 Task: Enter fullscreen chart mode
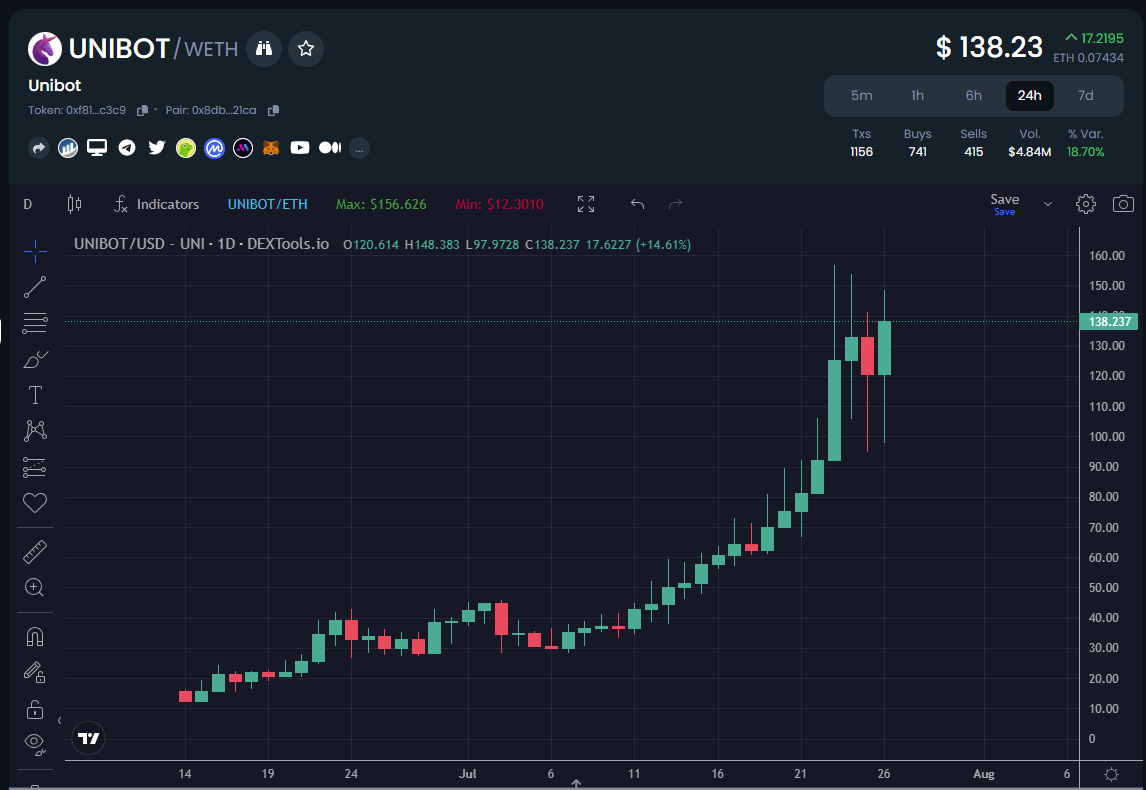click(x=586, y=204)
